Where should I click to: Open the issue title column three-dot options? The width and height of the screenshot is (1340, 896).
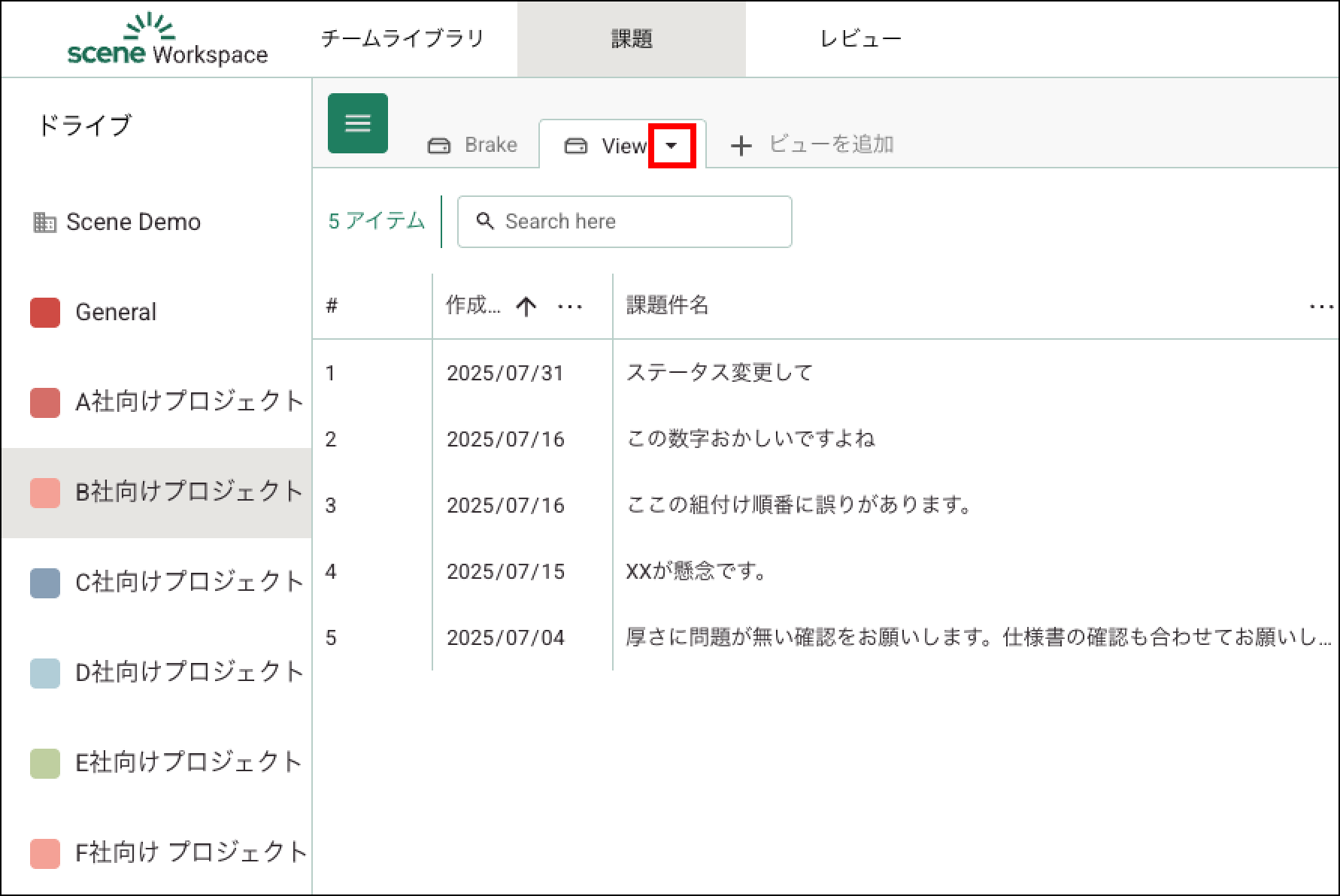point(1320,306)
